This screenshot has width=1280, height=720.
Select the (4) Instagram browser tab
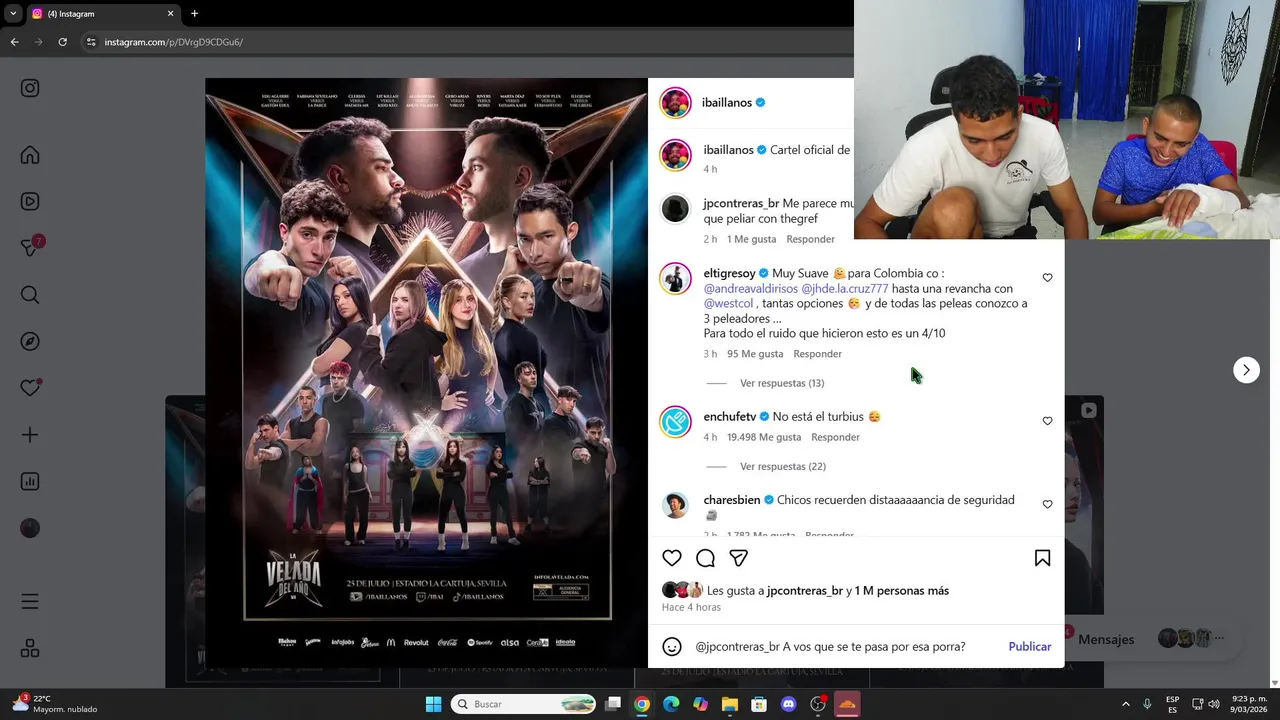click(100, 14)
